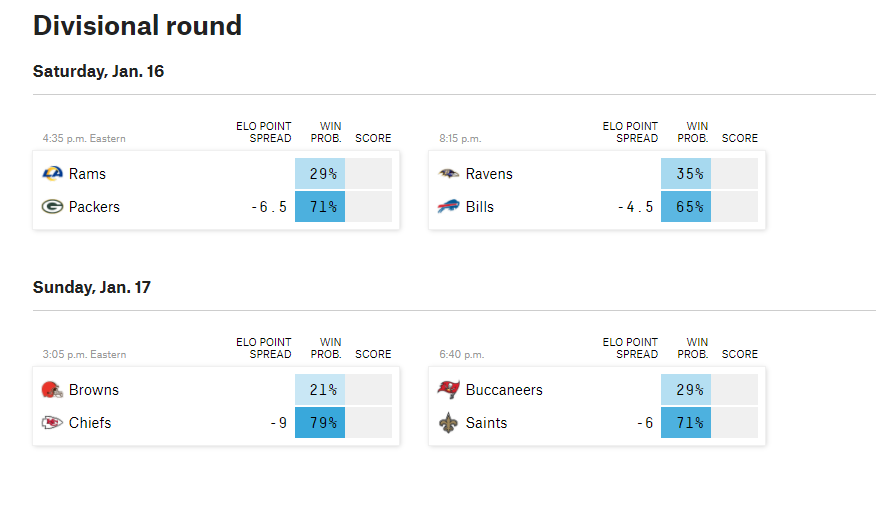Screen dimensions: 876x513
Task: Click the Browns helmet logo
Action: (53, 390)
